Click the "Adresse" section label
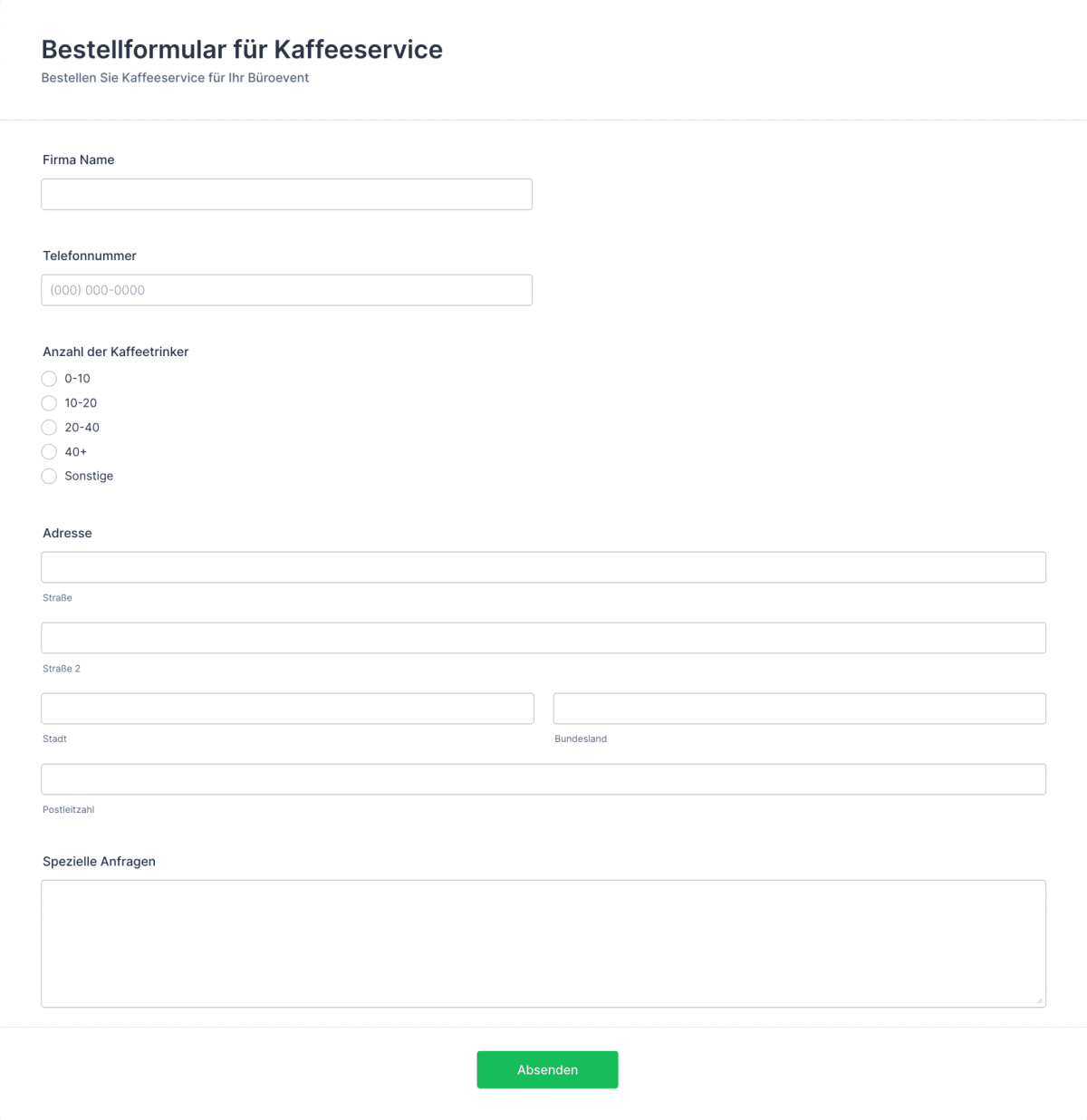This screenshot has height=1120, width=1087. point(67,533)
